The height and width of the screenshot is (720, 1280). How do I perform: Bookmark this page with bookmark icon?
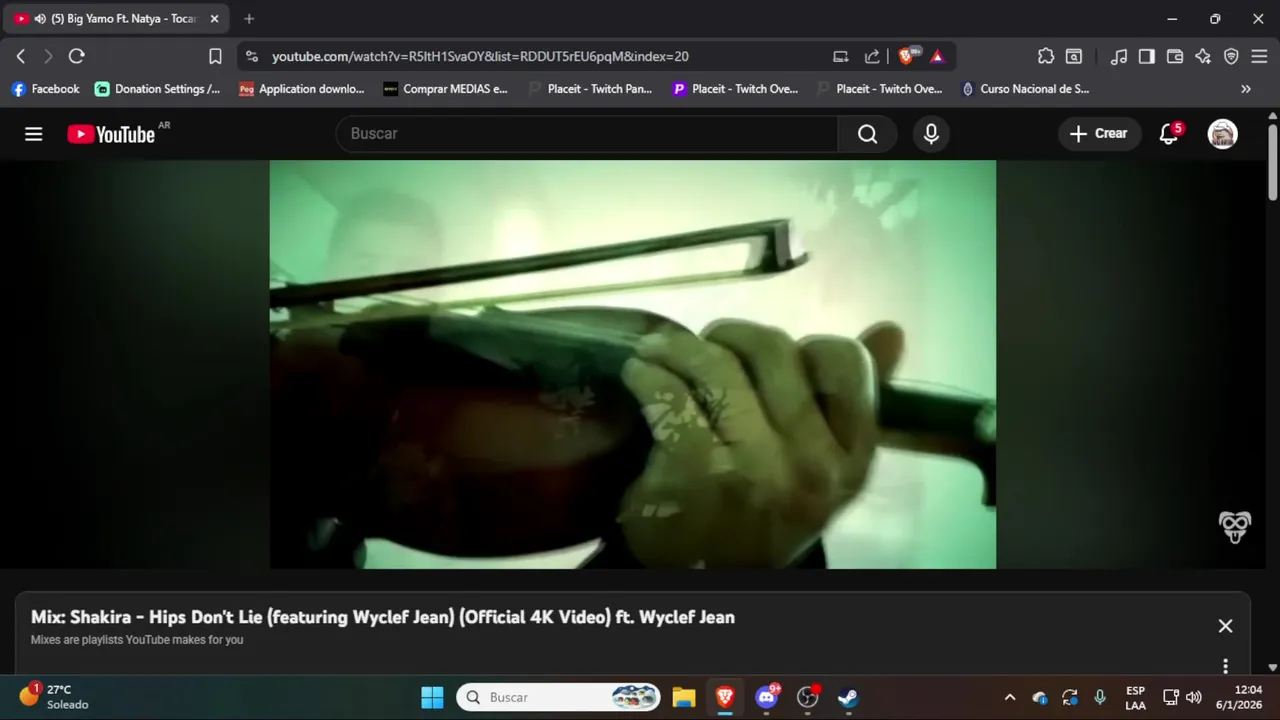coord(215,57)
